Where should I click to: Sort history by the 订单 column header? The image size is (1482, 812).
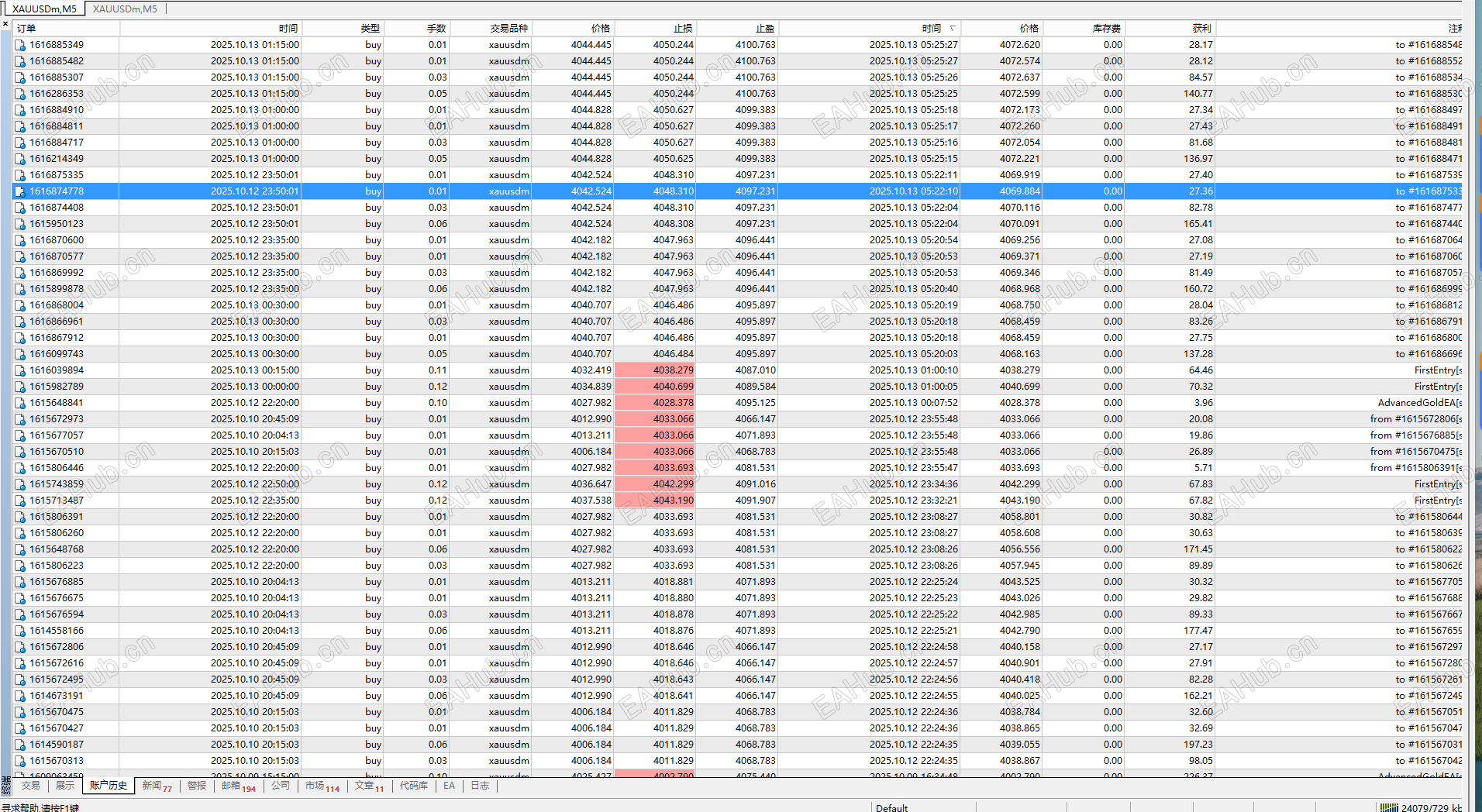tap(66, 29)
